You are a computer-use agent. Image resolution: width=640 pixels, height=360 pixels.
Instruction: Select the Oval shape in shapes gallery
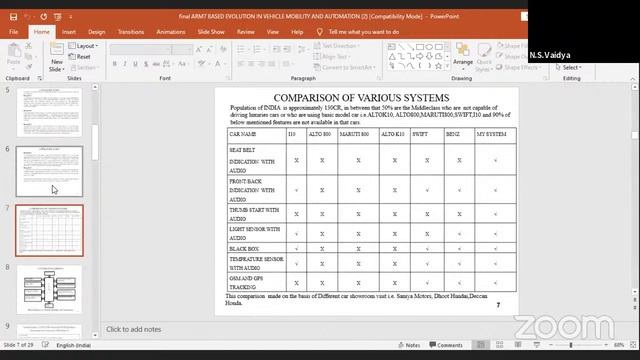tap(429, 47)
